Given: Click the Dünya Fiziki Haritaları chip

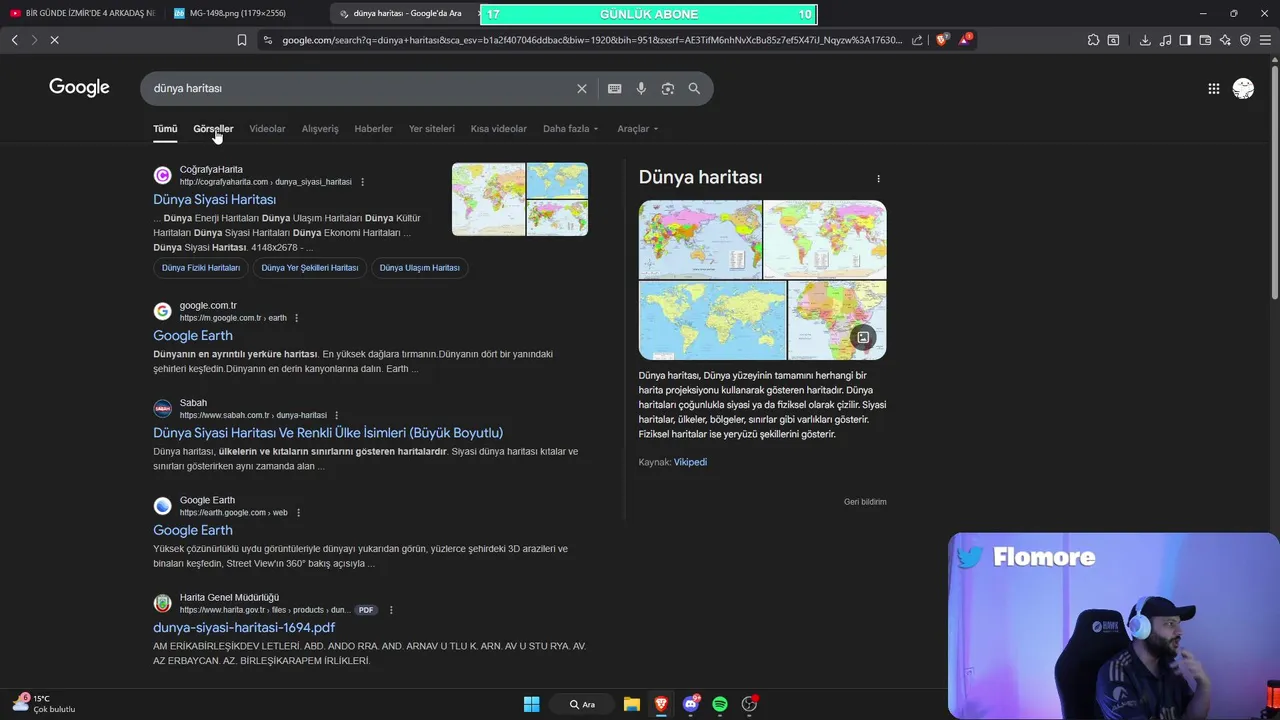Looking at the screenshot, I should [x=201, y=268].
